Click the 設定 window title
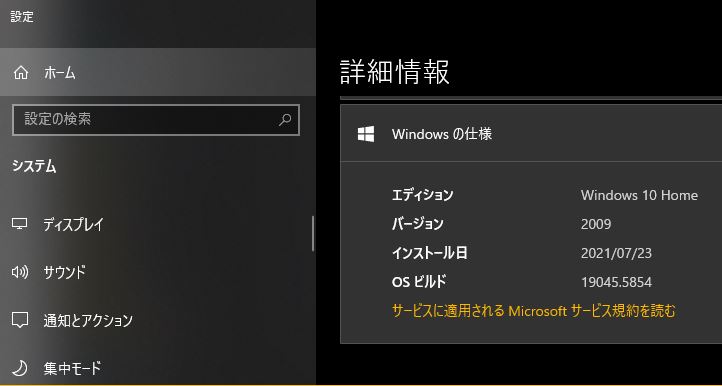This screenshot has width=722, height=386. click(x=22, y=17)
